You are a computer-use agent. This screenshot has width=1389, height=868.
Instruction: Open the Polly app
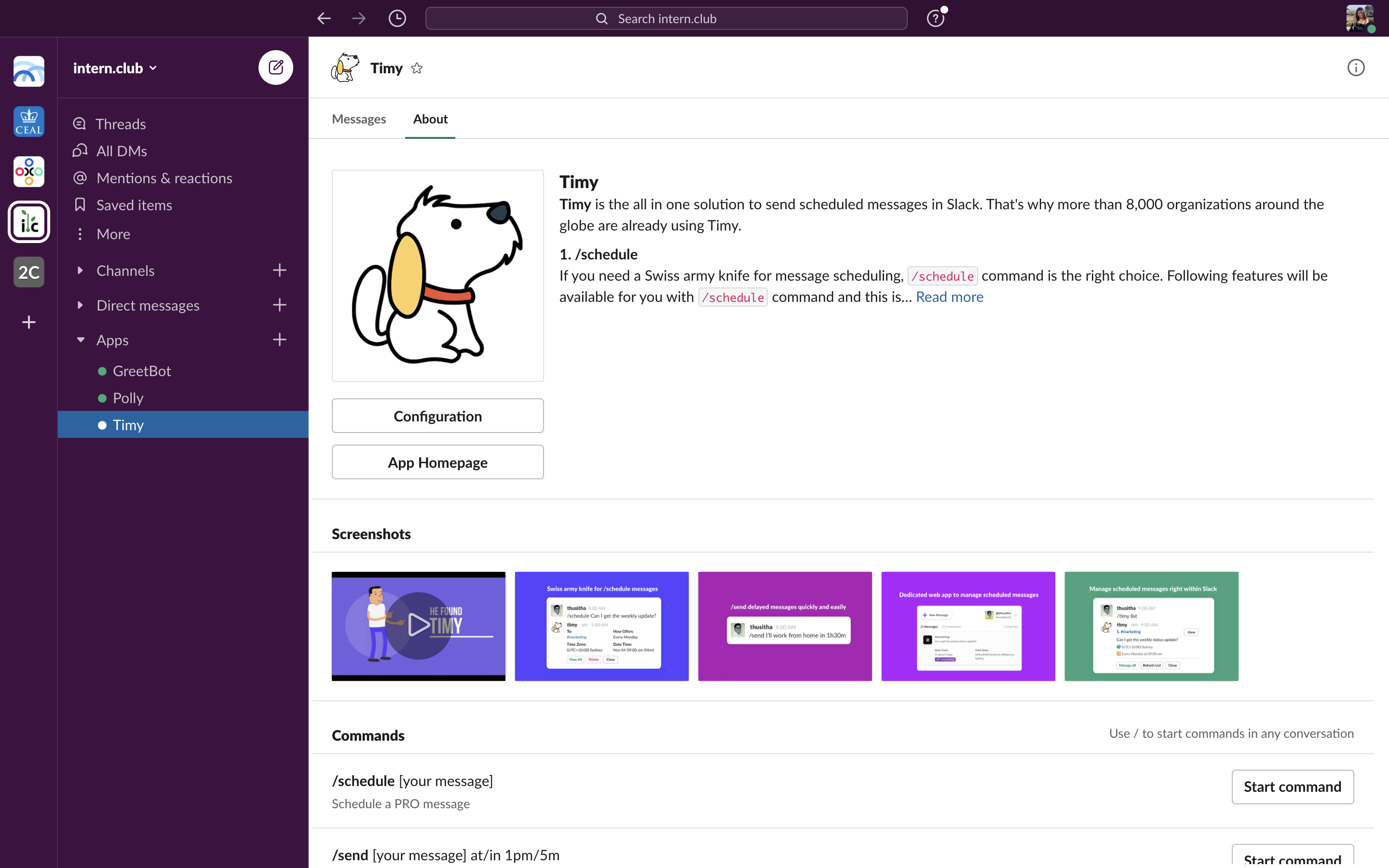coord(182,398)
